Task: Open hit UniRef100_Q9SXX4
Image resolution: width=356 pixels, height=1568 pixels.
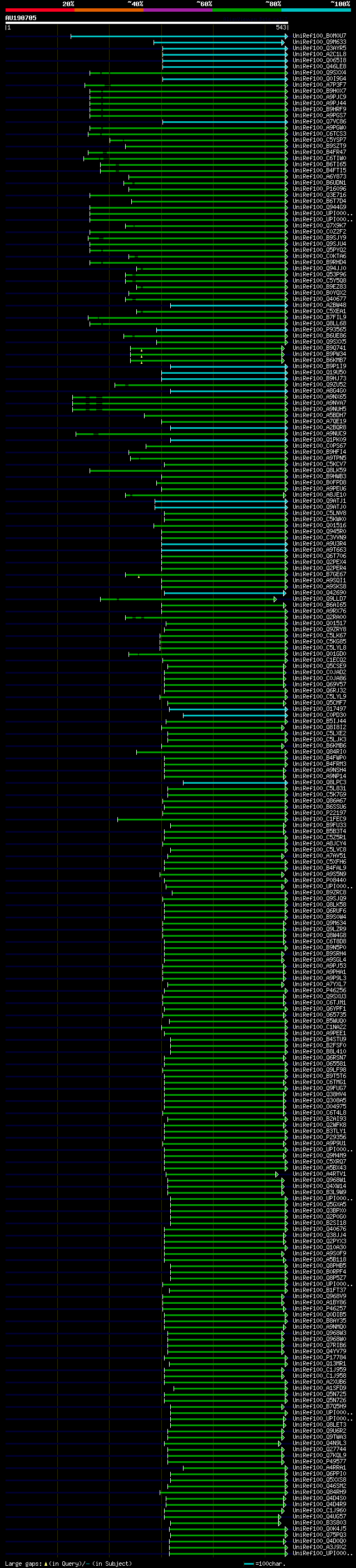Action: [319, 72]
